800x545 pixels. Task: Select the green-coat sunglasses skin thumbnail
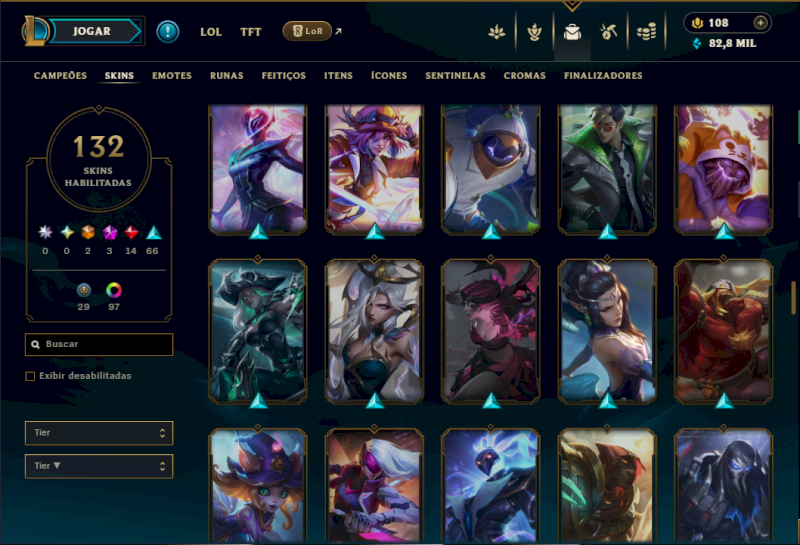[x=607, y=169]
